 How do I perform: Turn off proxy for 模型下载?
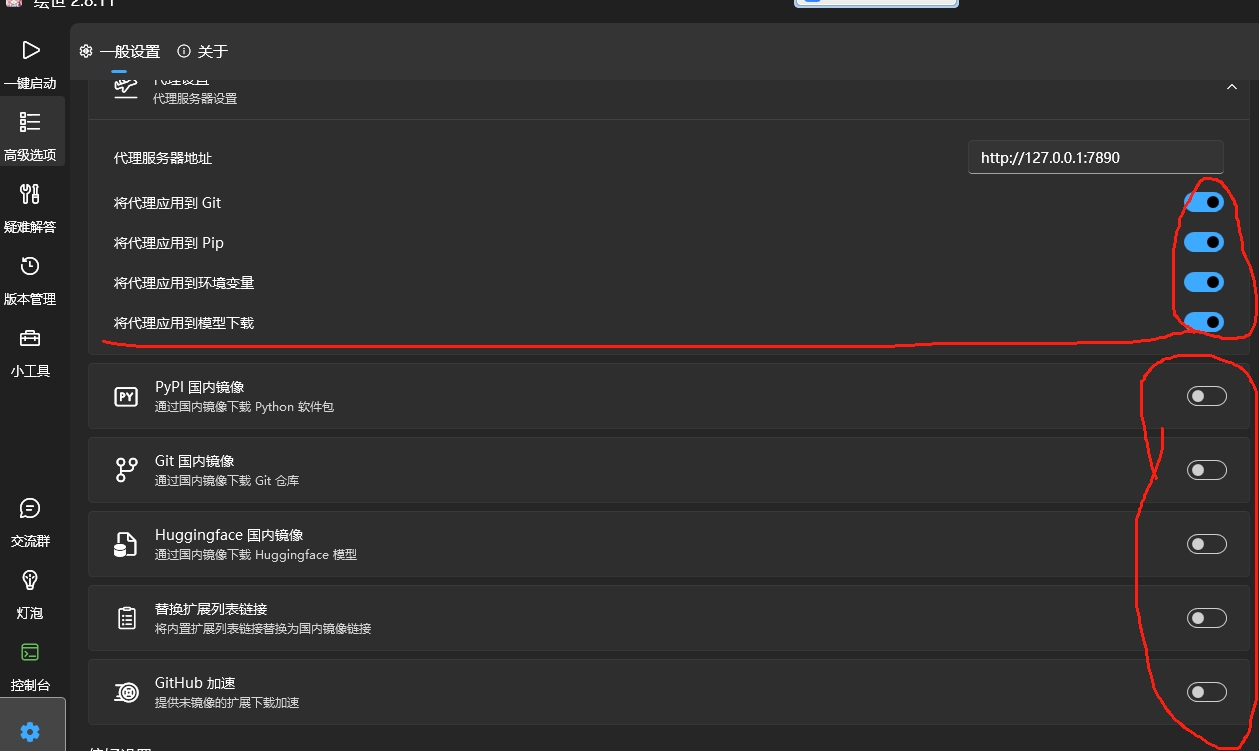pyautogui.click(x=1204, y=322)
